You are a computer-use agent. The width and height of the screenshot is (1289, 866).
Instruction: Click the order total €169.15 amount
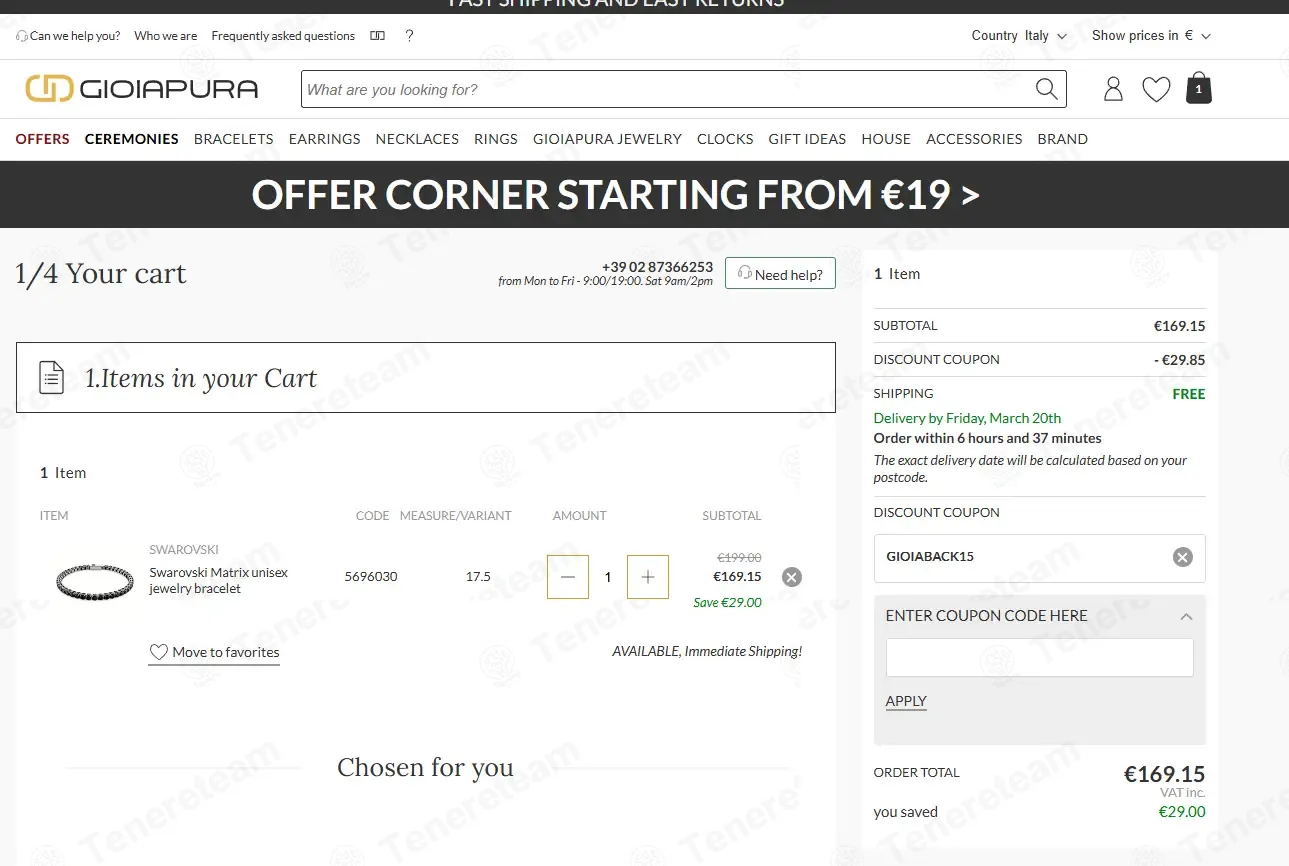click(1164, 774)
